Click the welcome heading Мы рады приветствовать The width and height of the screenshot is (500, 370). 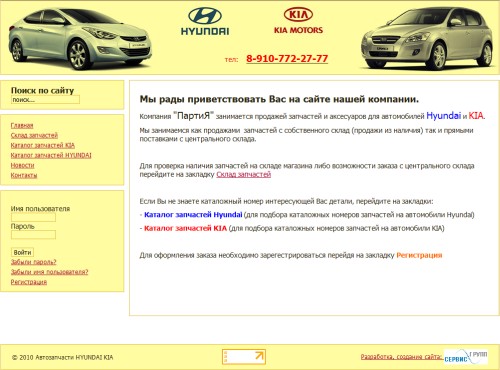[279, 99]
